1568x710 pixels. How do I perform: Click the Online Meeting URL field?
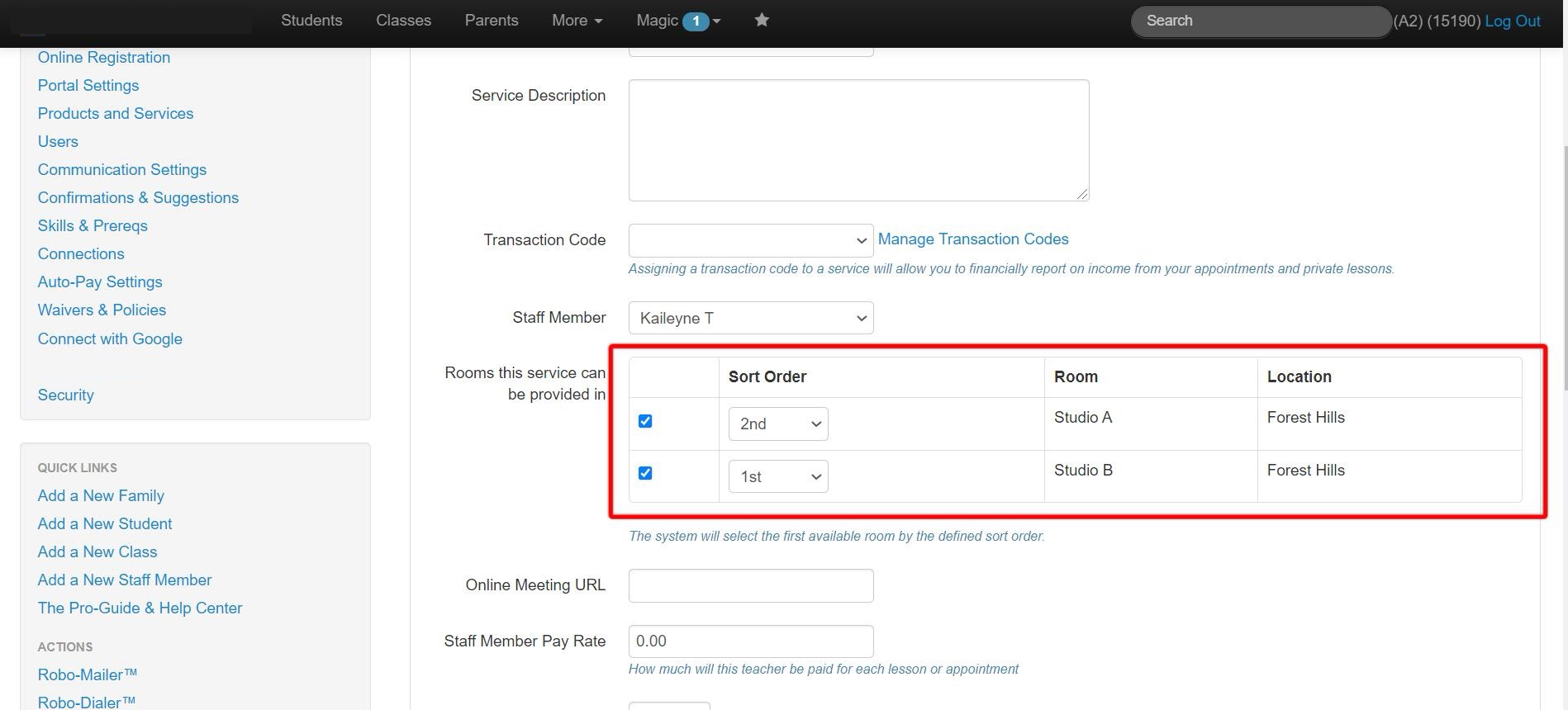pos(751,585)
